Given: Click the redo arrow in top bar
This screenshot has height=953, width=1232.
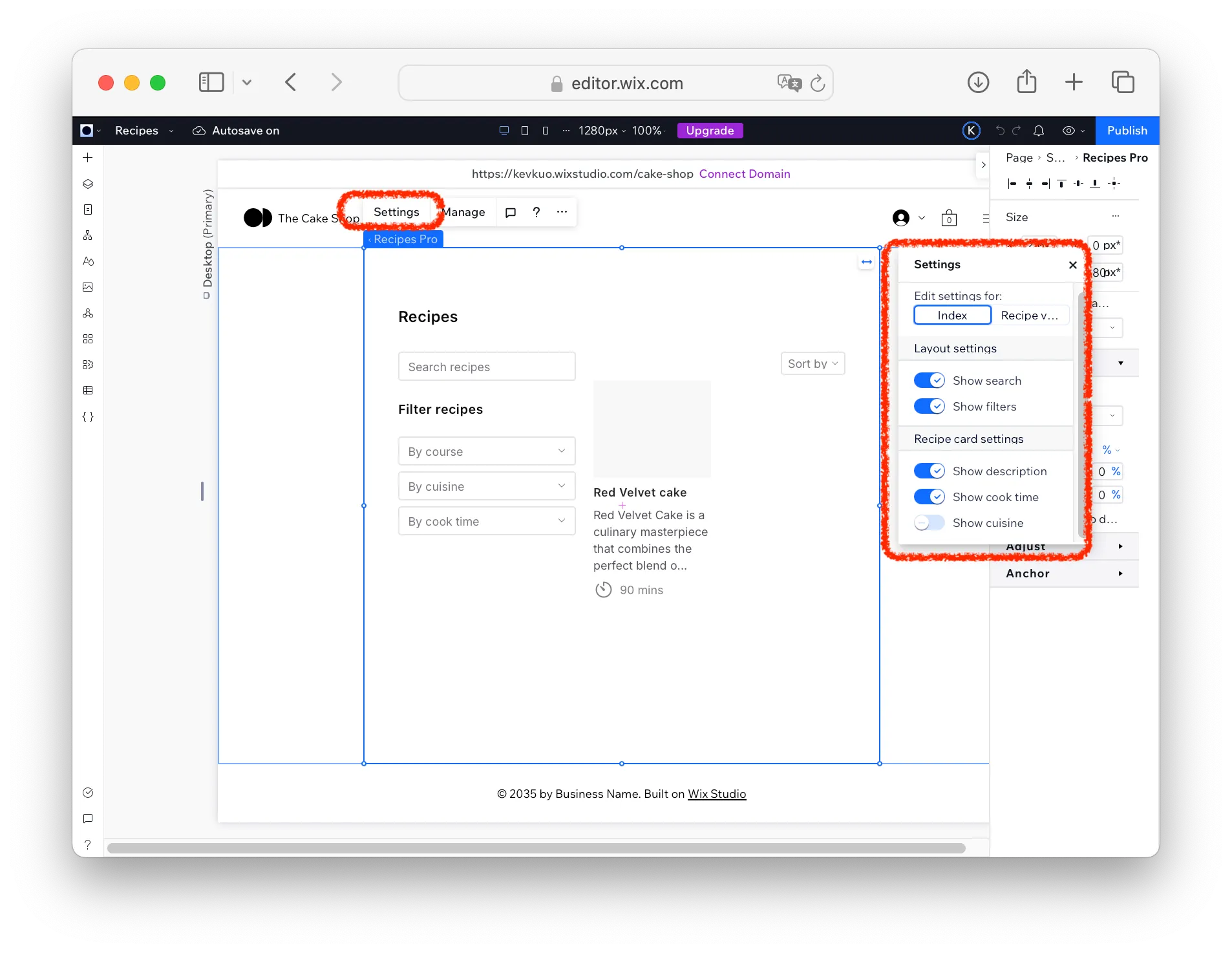Looking at the screenshot, I should (1016, 131).
